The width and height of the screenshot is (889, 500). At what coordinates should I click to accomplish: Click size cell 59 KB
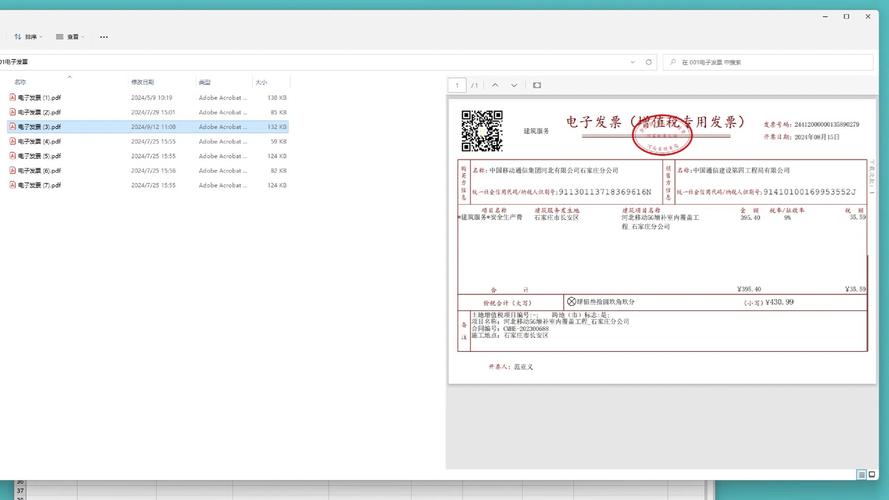278,141
